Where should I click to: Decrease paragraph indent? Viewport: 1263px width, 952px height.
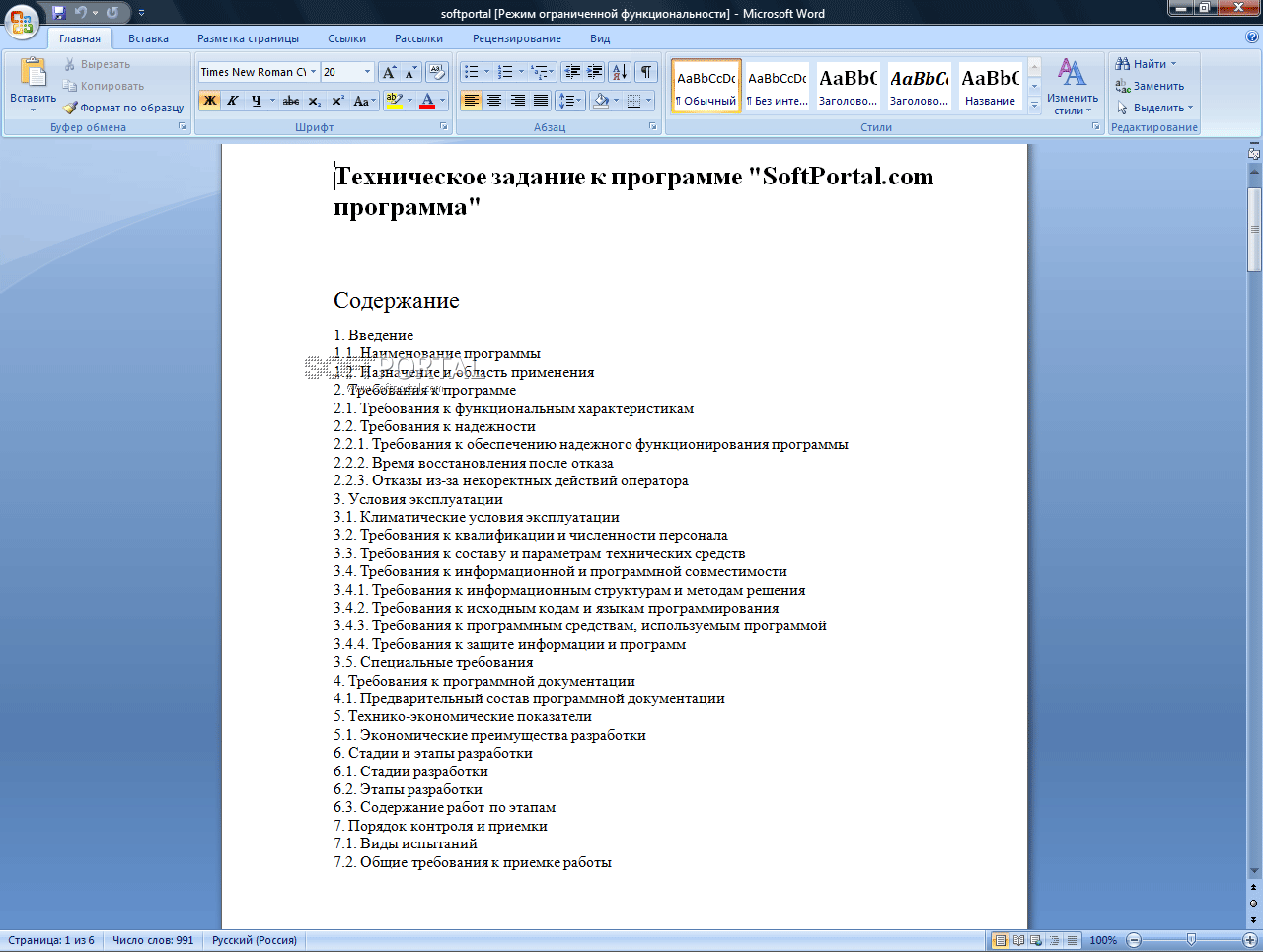(572, 72)
